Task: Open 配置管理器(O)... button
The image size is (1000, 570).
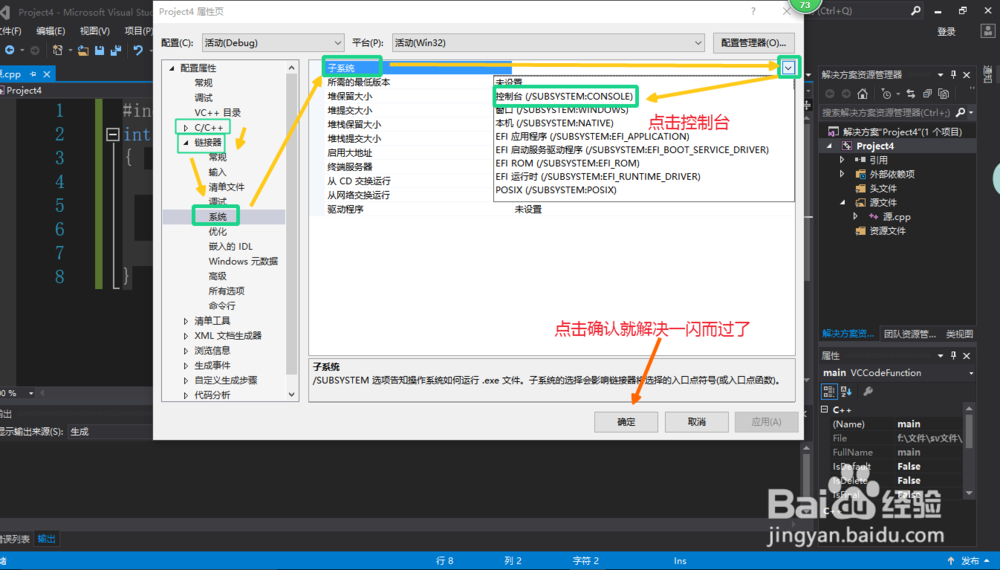Action: pyautogui.click(x=753, y=43)
